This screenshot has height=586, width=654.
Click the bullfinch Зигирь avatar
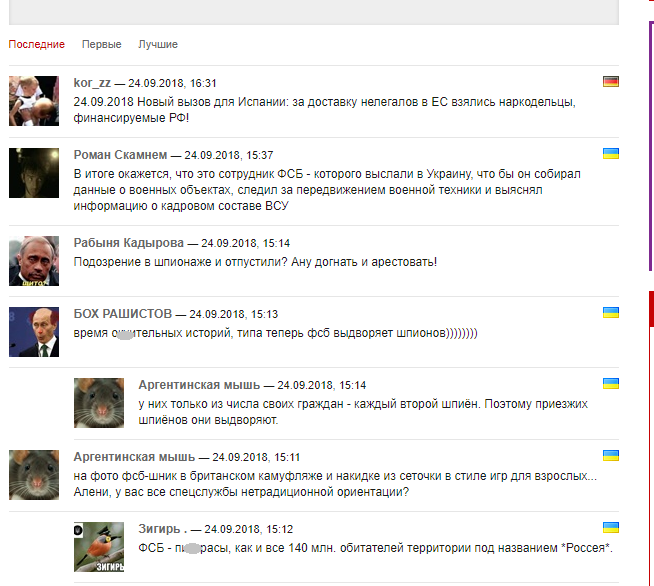99,547
